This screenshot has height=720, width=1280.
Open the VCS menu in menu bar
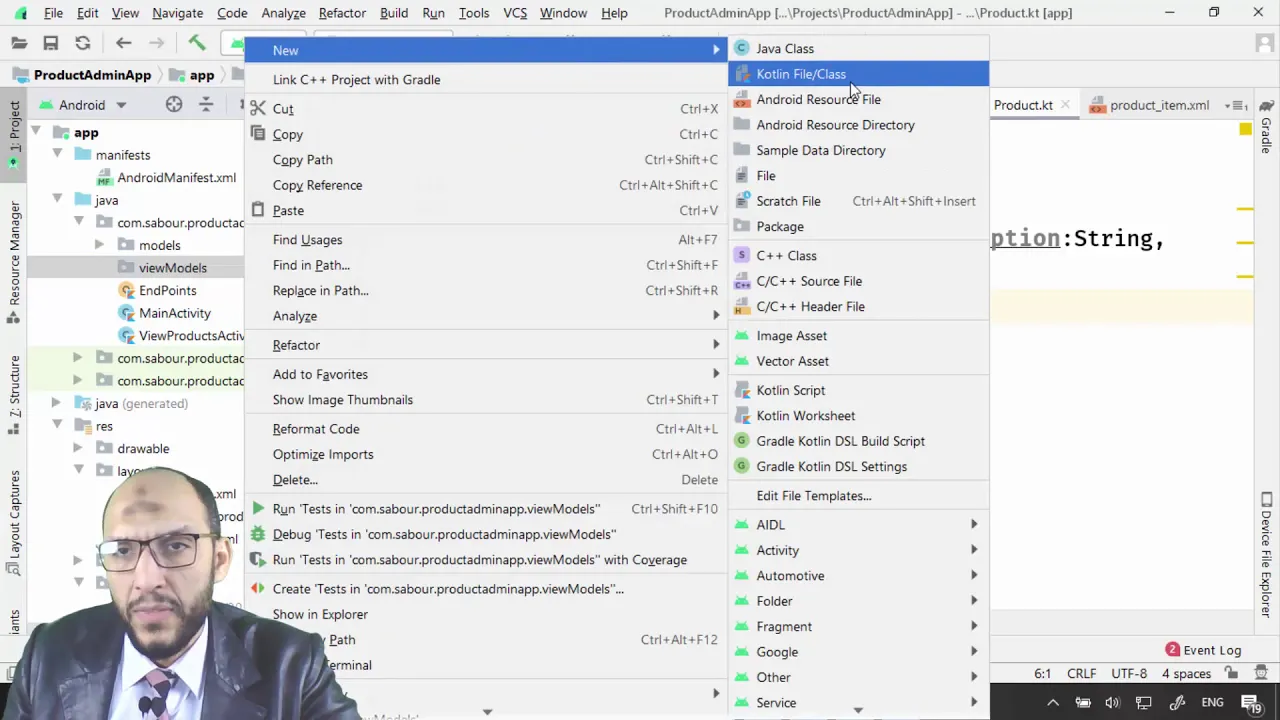(x=515, y=13)
